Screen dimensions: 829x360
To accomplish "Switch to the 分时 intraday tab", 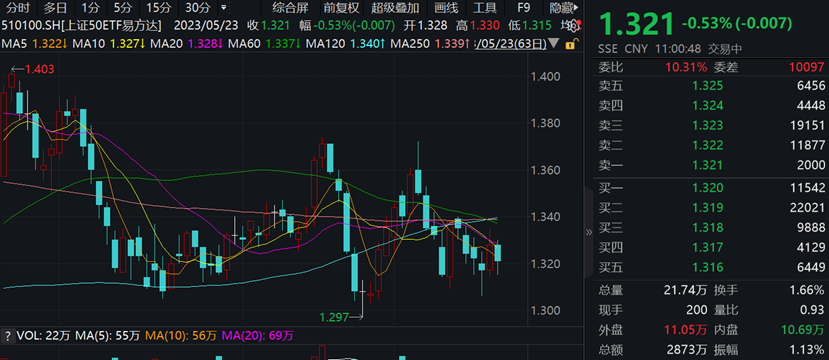I will tap(19, 8).
